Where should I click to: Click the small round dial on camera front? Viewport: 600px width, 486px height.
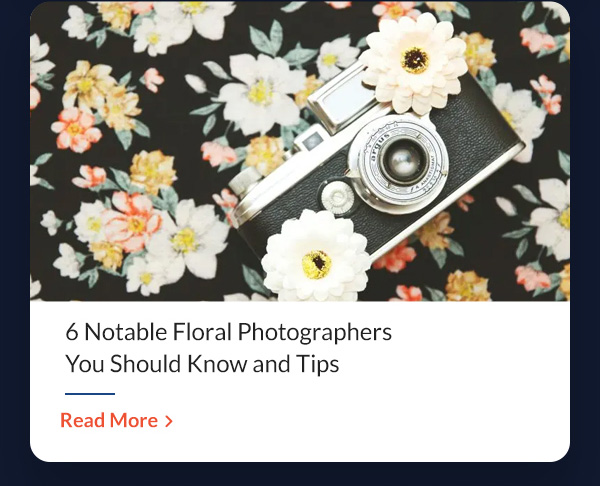(338, 197)
